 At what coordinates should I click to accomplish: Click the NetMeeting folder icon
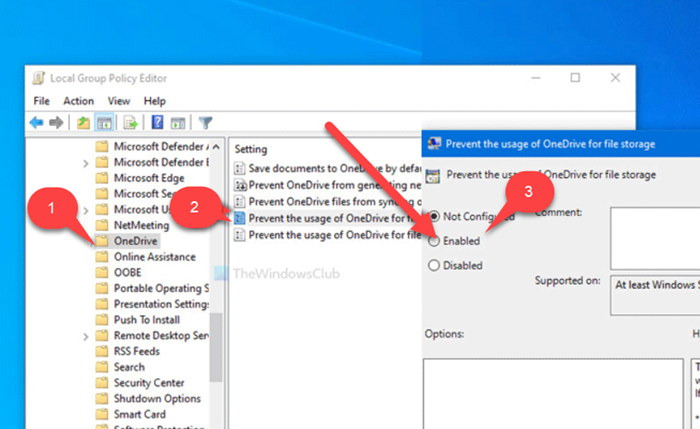click(102, 225)
